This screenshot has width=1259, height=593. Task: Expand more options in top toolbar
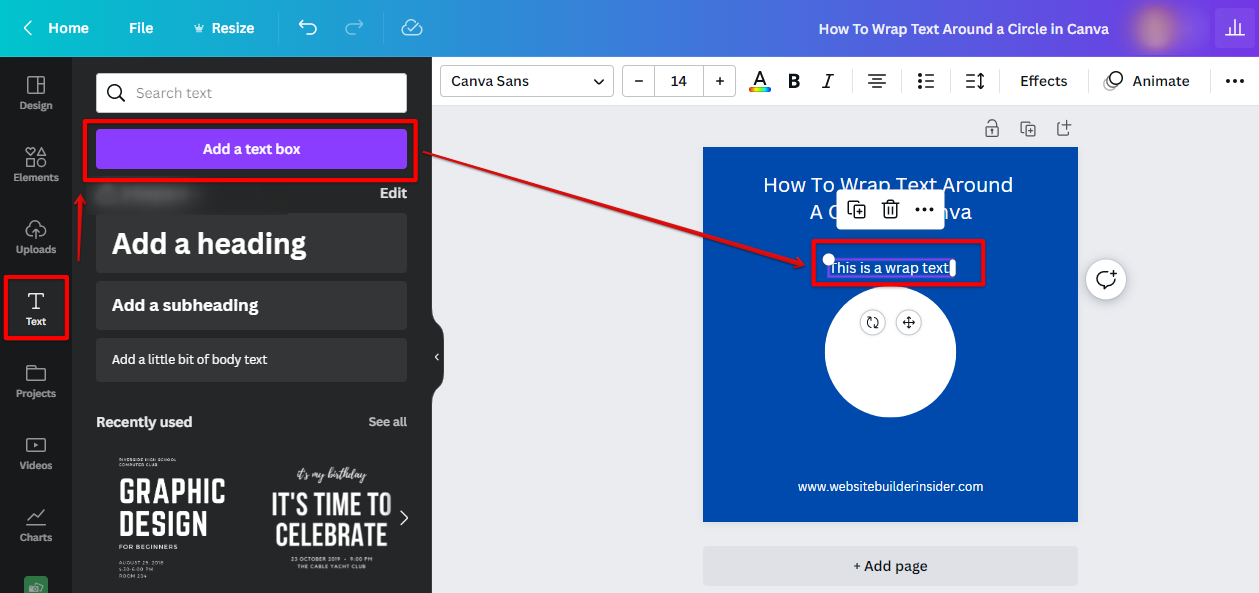[1234, 81]
